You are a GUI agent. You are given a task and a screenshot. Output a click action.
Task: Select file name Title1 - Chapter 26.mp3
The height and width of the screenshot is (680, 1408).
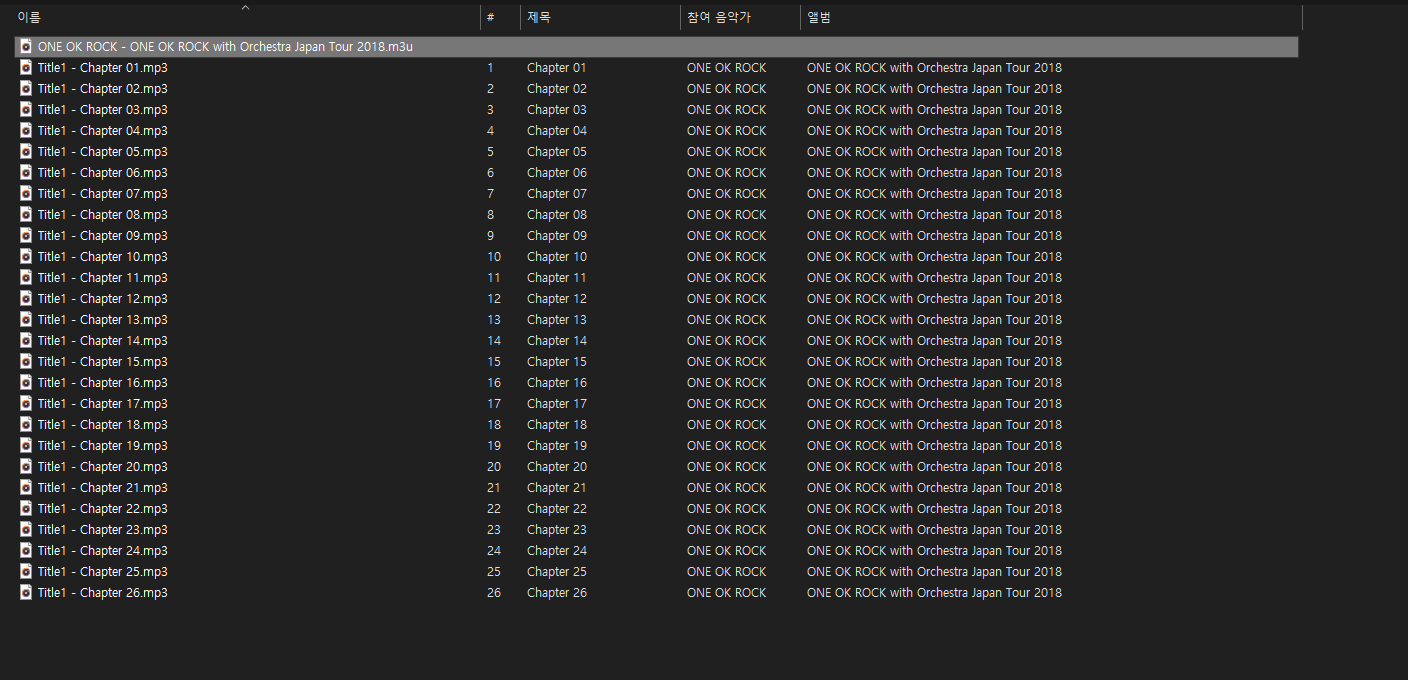[x=103, y=593]
